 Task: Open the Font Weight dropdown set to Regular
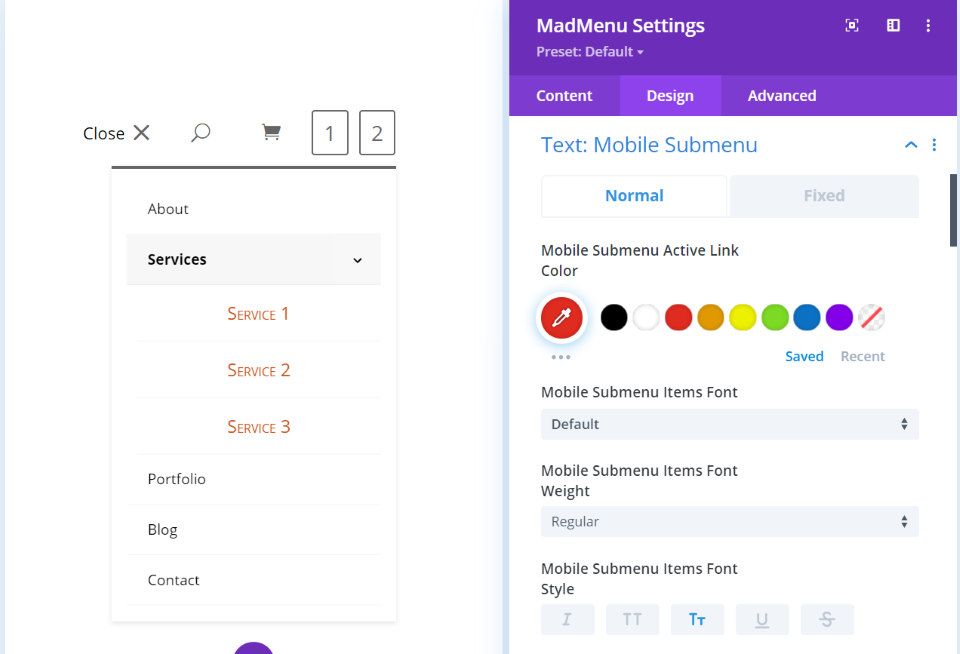pyautogui.click(x=729, y=522)
